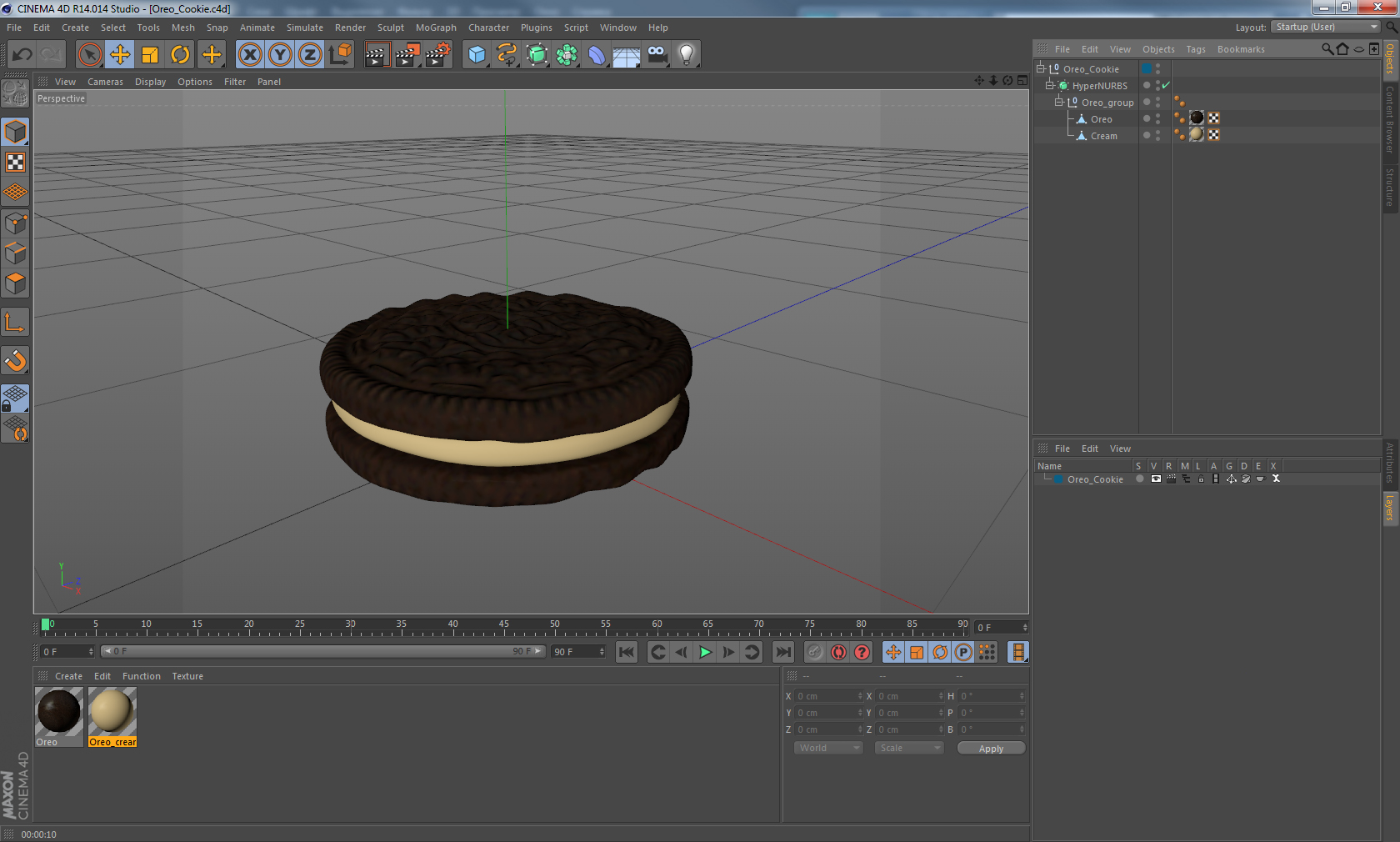Image resolution: width=1400 pixels, height=842 pixels.
Task: Click the X position input field
Action: 828,696
